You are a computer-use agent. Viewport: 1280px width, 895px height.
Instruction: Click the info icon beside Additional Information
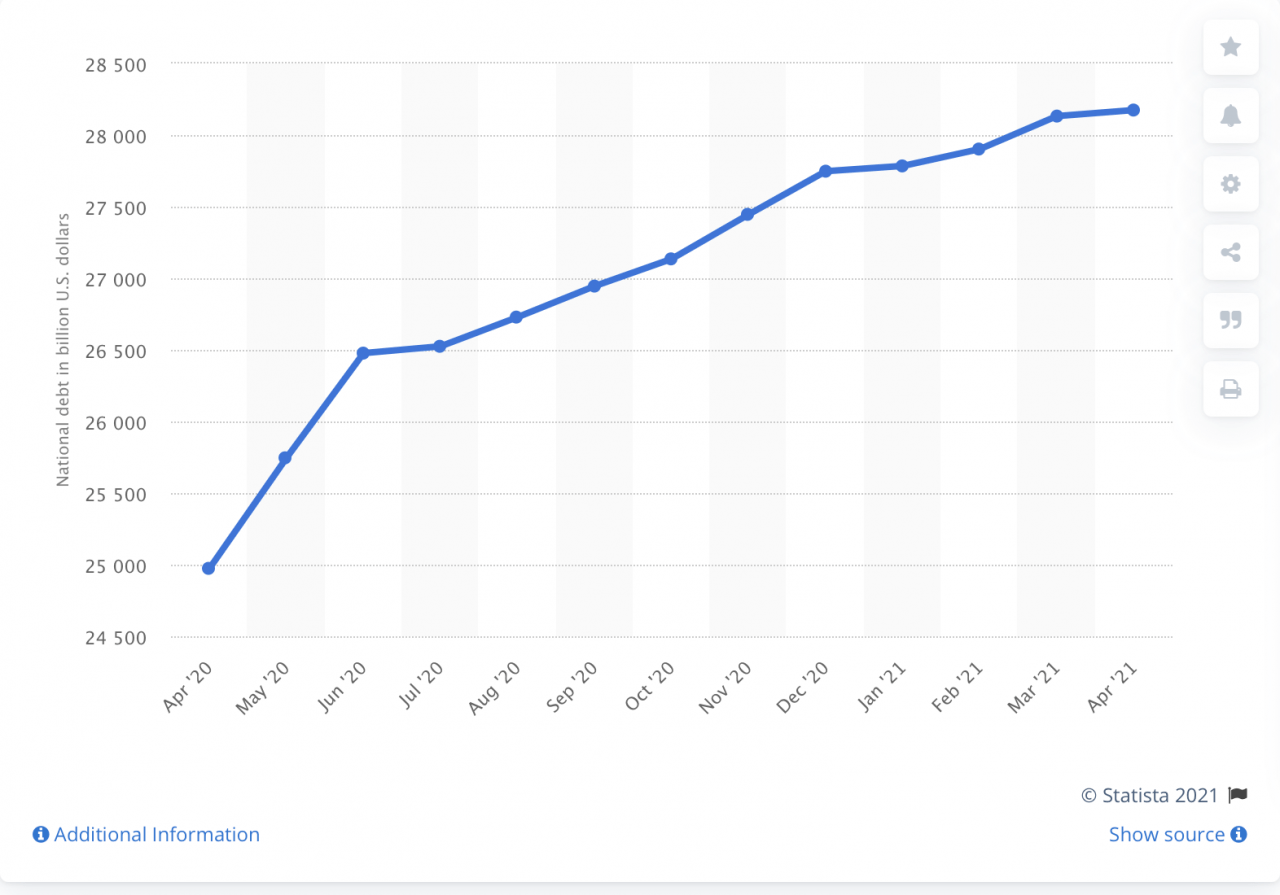[x=41, y=834]
